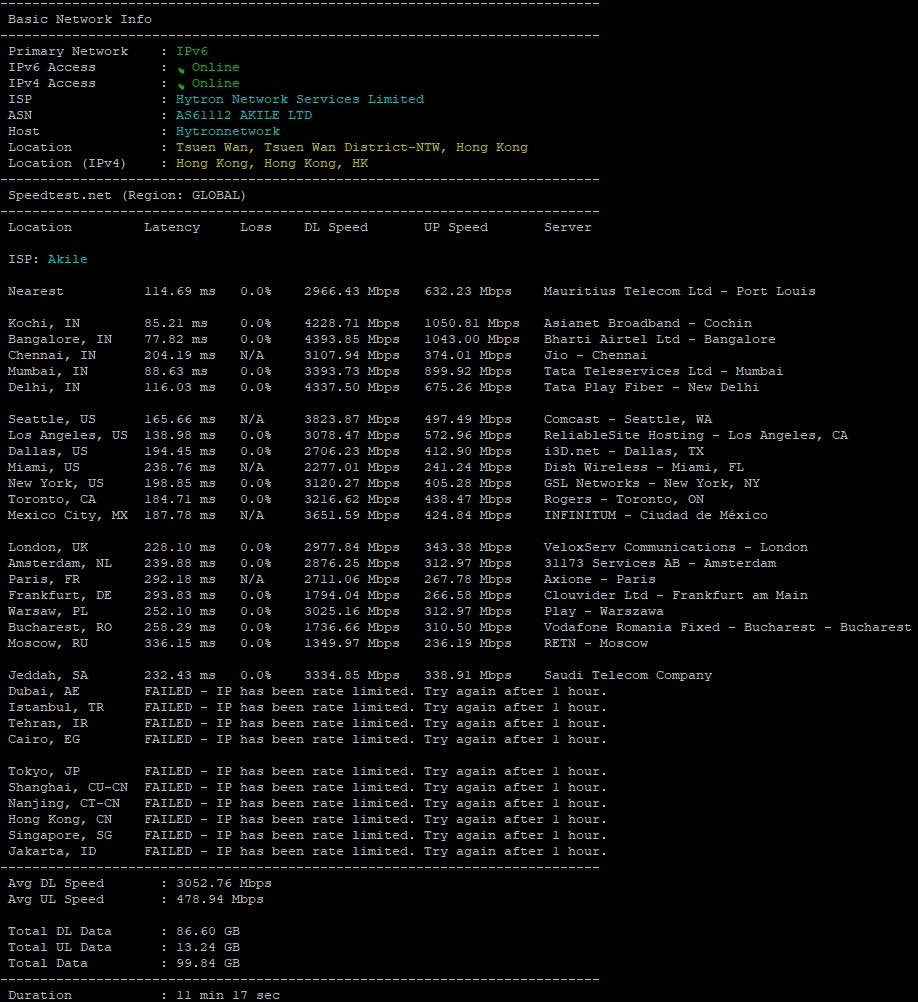
Task: Click the Tokyo, JP location label
Action: pyautogui.click(x=43, y=770)
